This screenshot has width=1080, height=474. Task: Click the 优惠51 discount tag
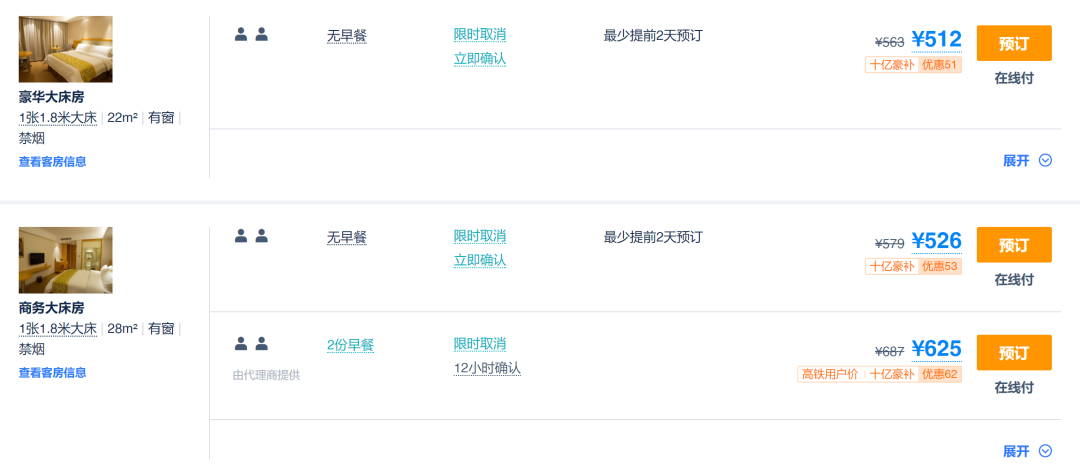940,65
